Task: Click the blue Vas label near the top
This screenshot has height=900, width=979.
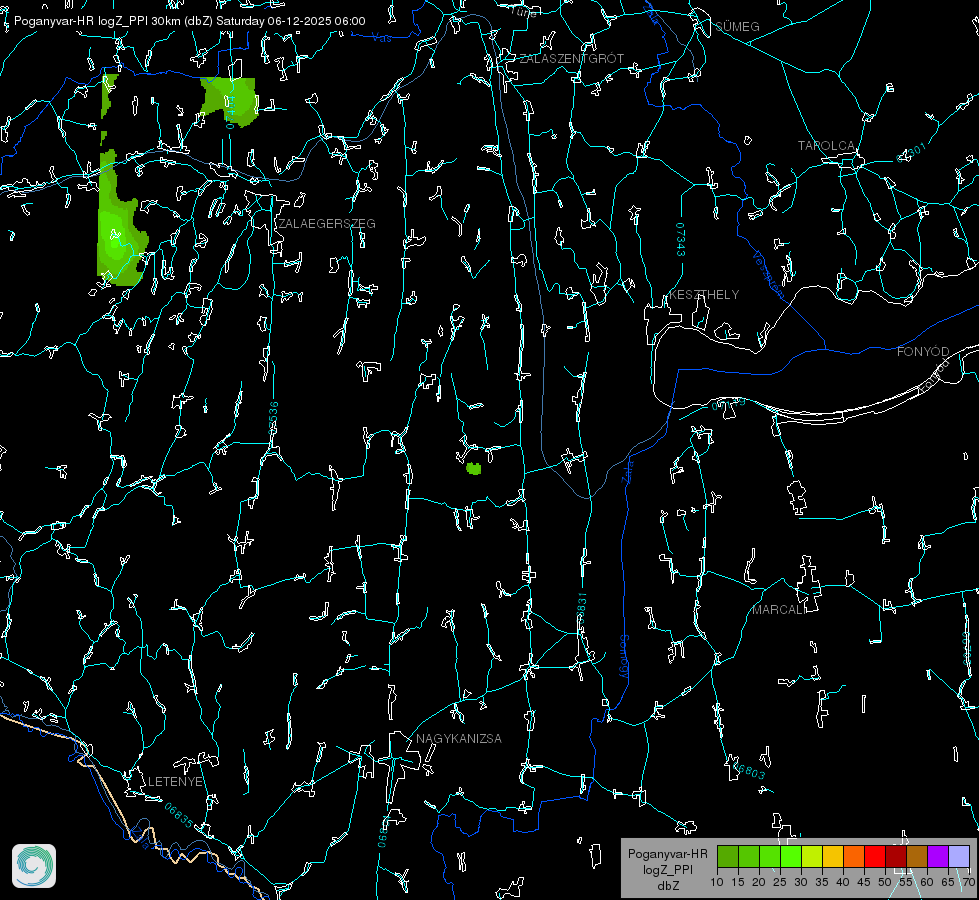Action: 381,38
